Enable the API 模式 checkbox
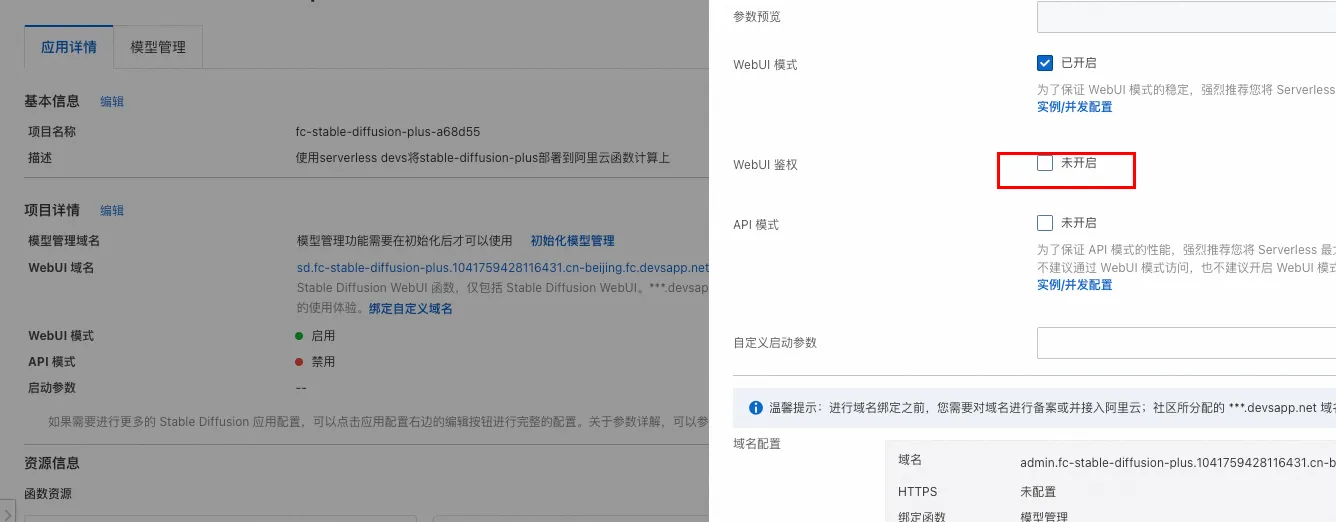The width and height of the screenshot is (1336, 522). click(1045, 223)
